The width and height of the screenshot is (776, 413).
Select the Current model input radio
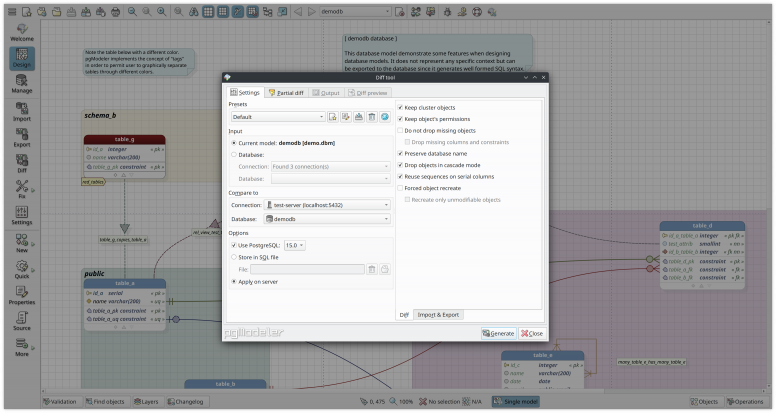click(x=234, y=143)
